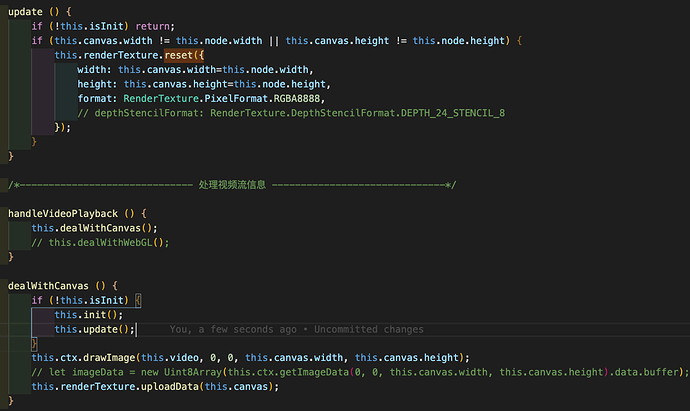Click the Chinese comment 处理视频流信息
The image size is (690, 411).
(x=230, y=185)
